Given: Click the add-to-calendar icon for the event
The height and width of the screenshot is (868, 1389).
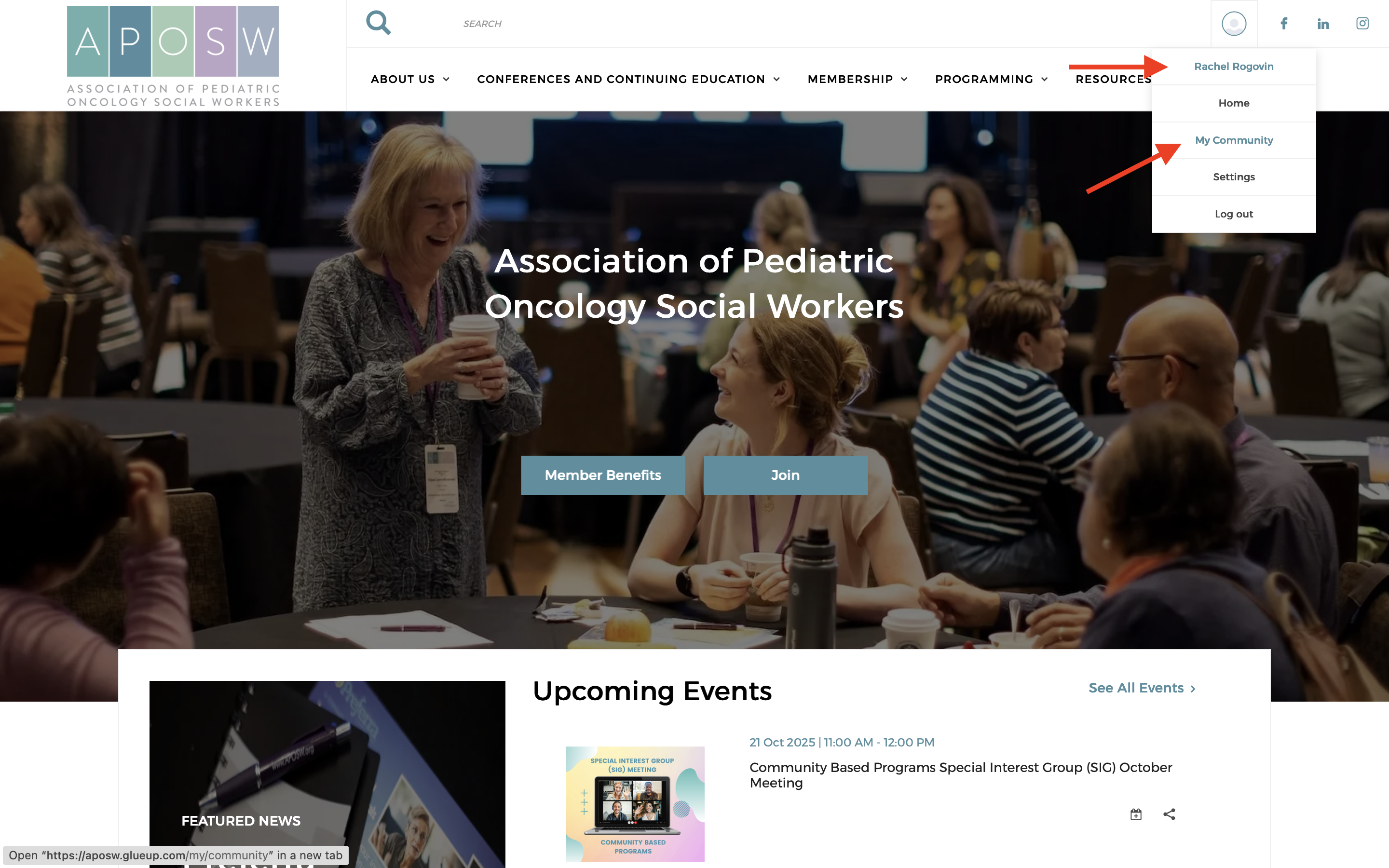Looking at the screenshot, I should [1136, 814].
